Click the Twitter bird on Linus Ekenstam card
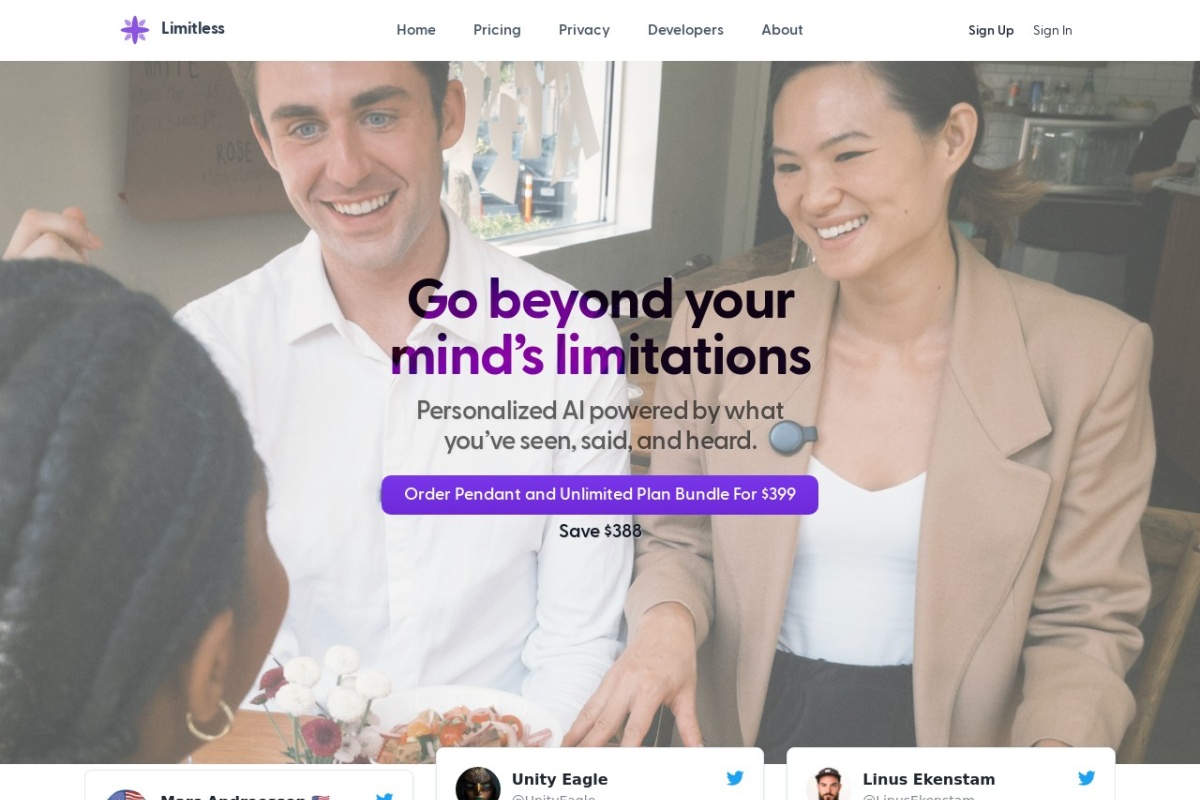 click(1086, 778)
